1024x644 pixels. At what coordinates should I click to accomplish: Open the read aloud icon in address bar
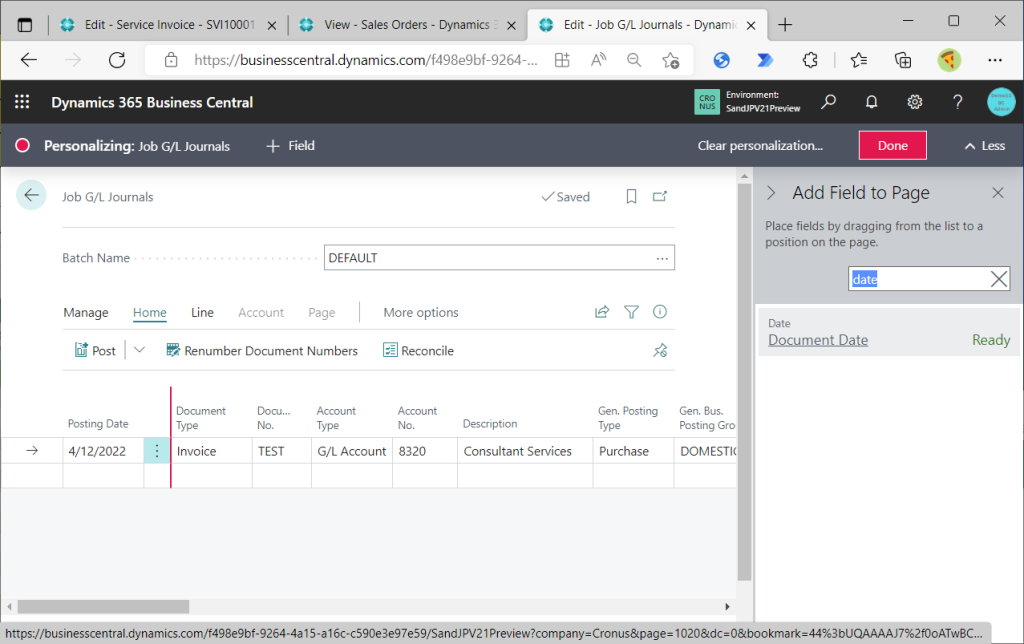click(598, 60)
